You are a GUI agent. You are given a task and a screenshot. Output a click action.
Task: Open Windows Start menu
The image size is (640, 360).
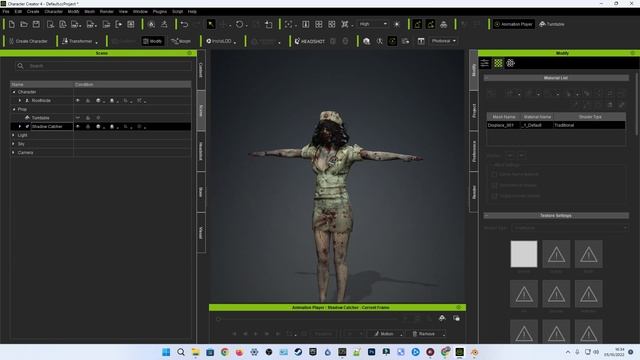[166, 352]
